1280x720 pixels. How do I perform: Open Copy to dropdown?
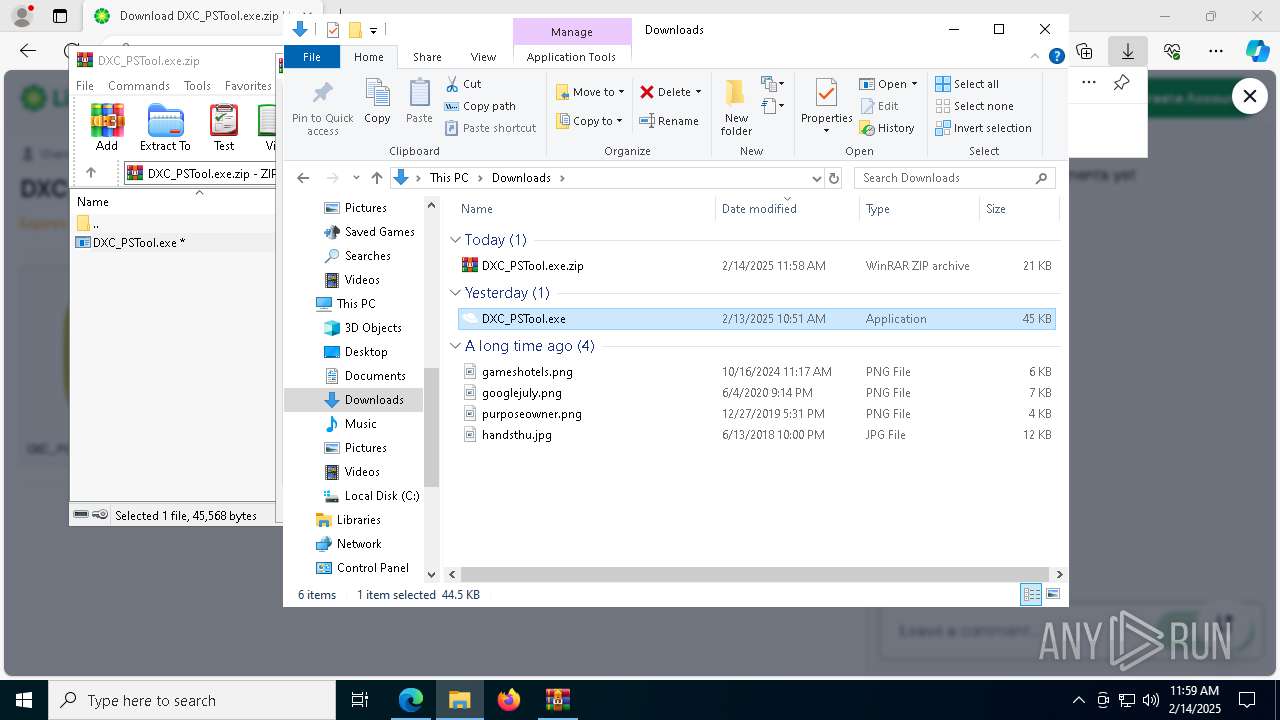click(x=589, y=121)
